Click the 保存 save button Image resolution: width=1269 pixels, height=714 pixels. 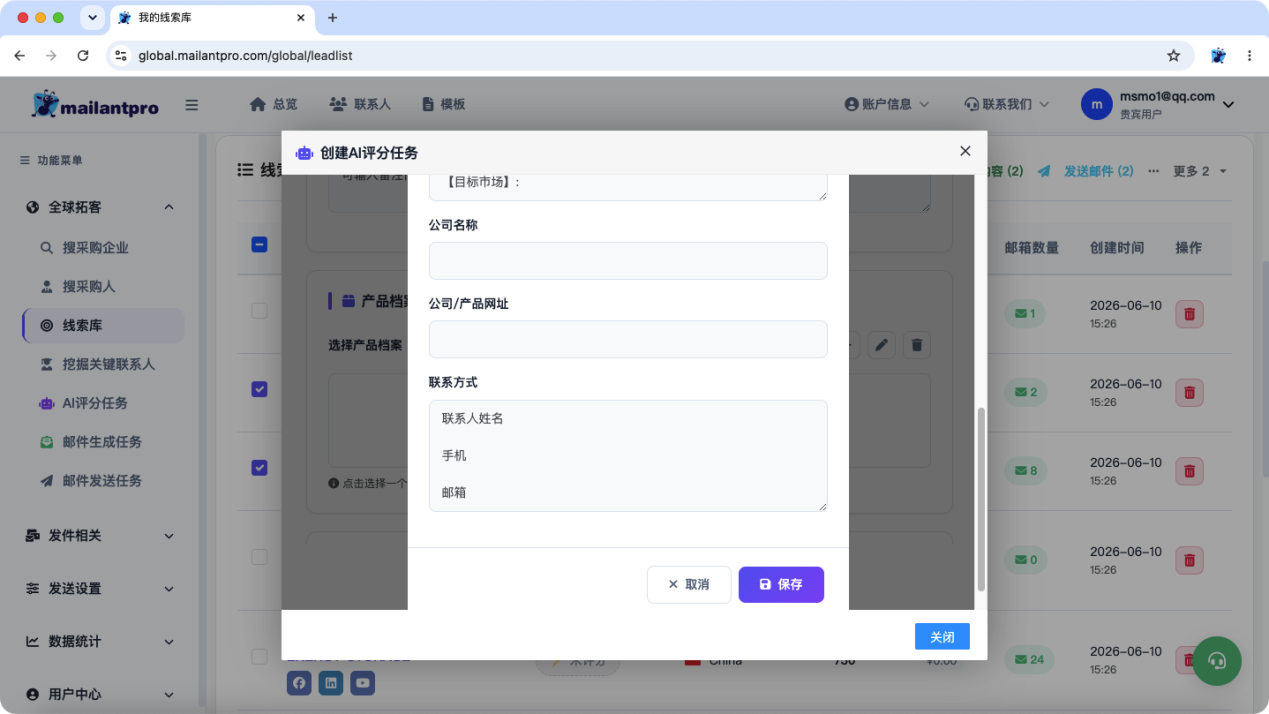(x=781, y=585)
